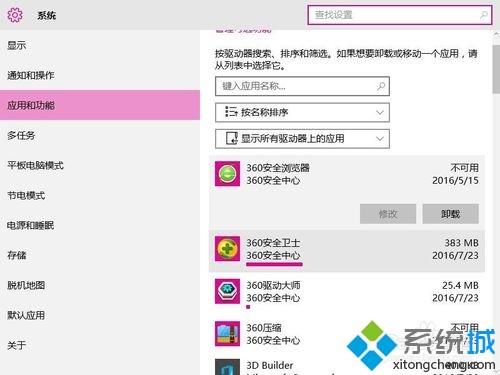
Task: Select the 360安全浏览器 app icon
Action: click(227, 174)
